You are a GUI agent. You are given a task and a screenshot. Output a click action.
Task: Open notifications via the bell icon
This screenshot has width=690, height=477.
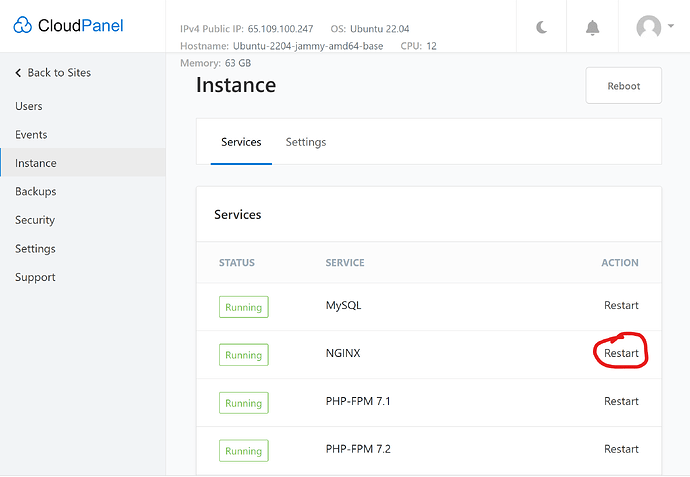[592, 27]
